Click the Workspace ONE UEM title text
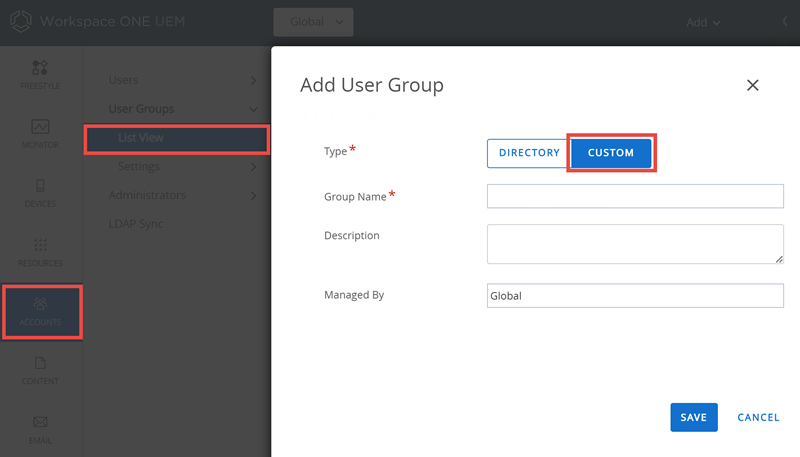Screen dimensions: 800x457 112,21
